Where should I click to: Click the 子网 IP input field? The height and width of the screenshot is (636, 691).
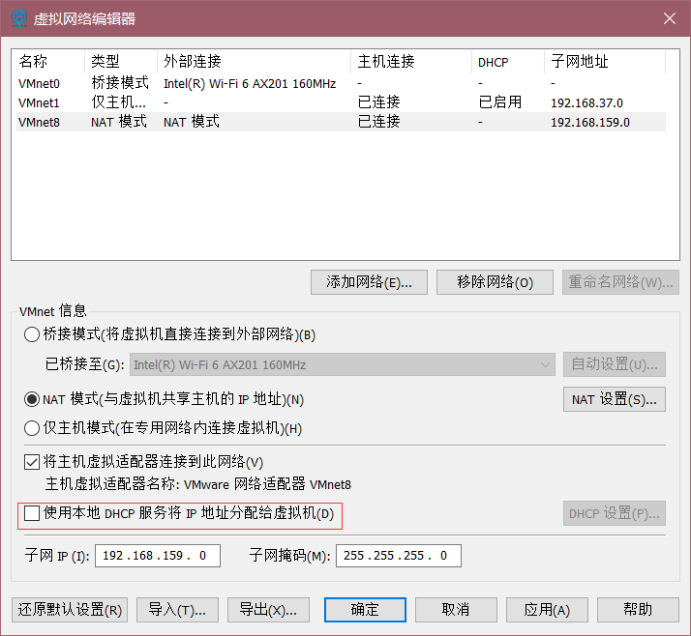click(x=158, y=556)
